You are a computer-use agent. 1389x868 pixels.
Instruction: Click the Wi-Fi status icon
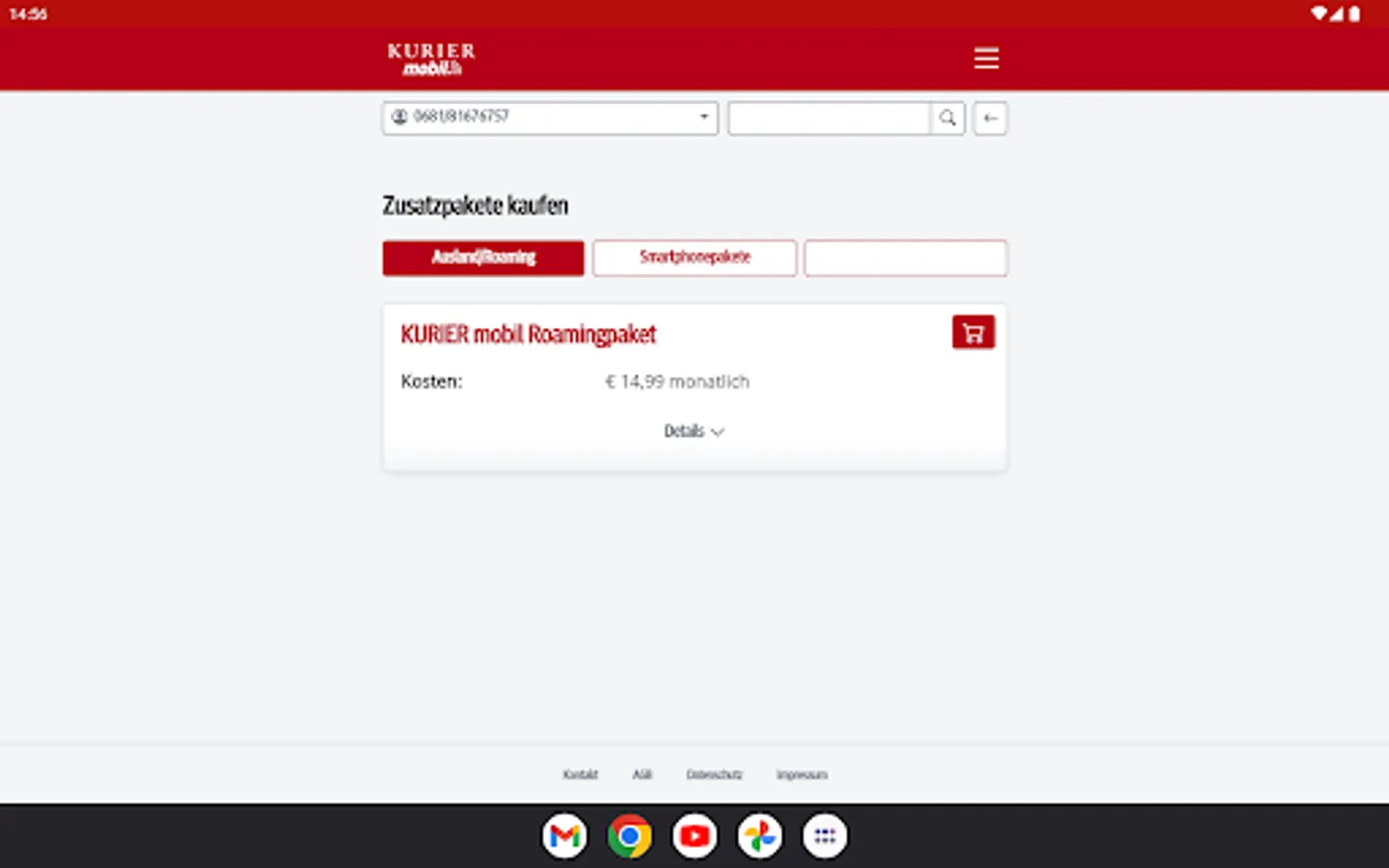click(1319, 14)
